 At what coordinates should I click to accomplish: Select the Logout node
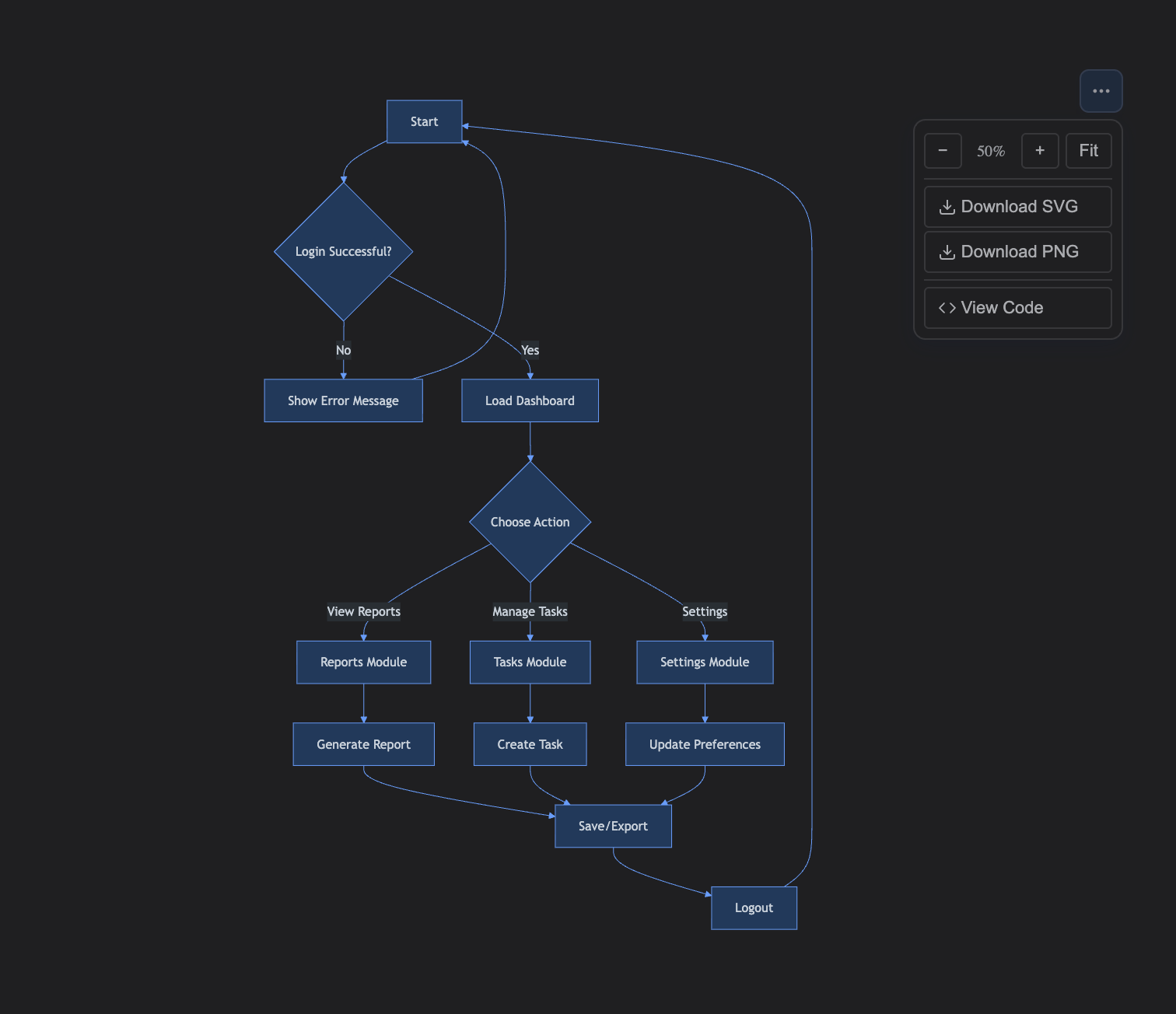[x=754, y=907]
